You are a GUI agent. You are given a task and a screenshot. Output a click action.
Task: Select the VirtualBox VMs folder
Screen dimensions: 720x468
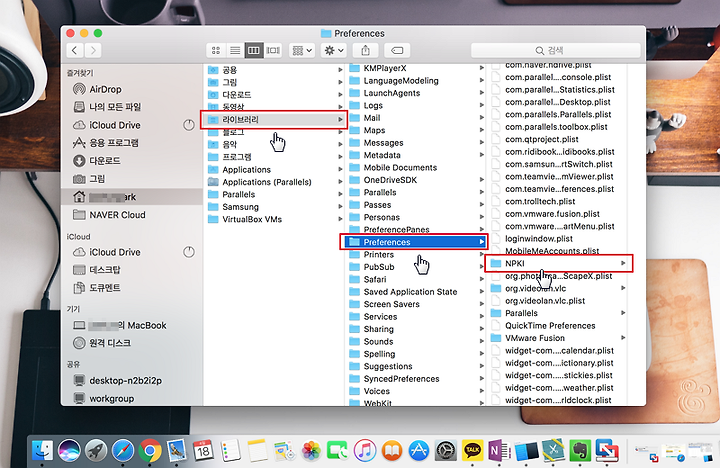(274, 219)
